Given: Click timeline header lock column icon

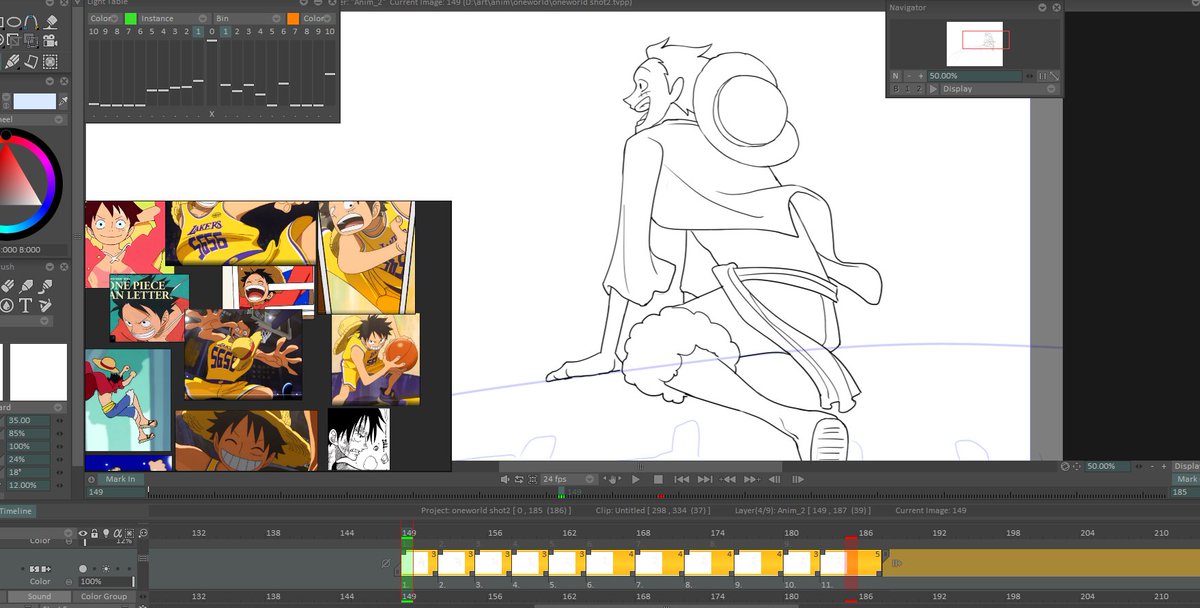Looking at the screenshot, I should pos(94,533).
